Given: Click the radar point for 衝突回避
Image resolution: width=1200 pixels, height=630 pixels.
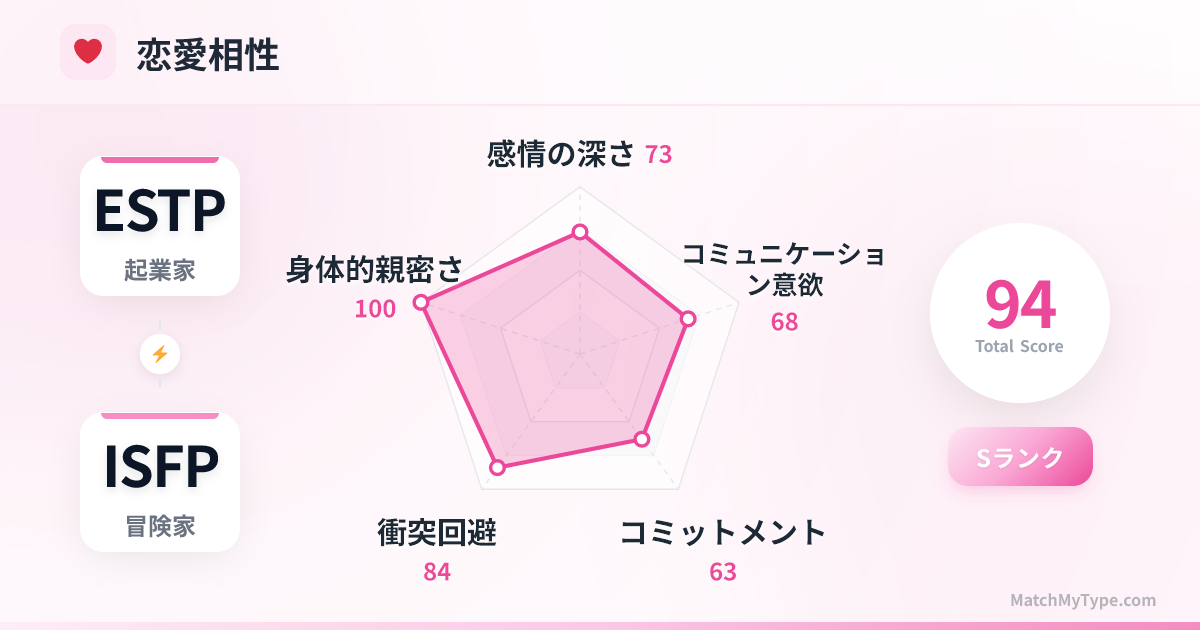Looking at the screenshot, I should click(496, 467).
